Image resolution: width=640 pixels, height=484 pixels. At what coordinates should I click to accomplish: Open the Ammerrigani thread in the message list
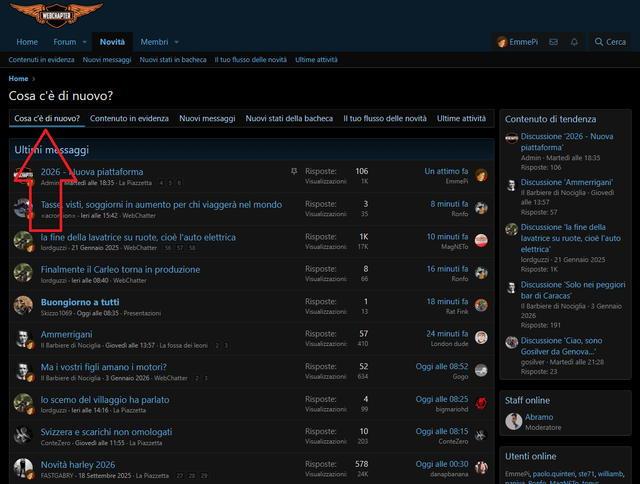pyautogui.click(x=67, y=334)
